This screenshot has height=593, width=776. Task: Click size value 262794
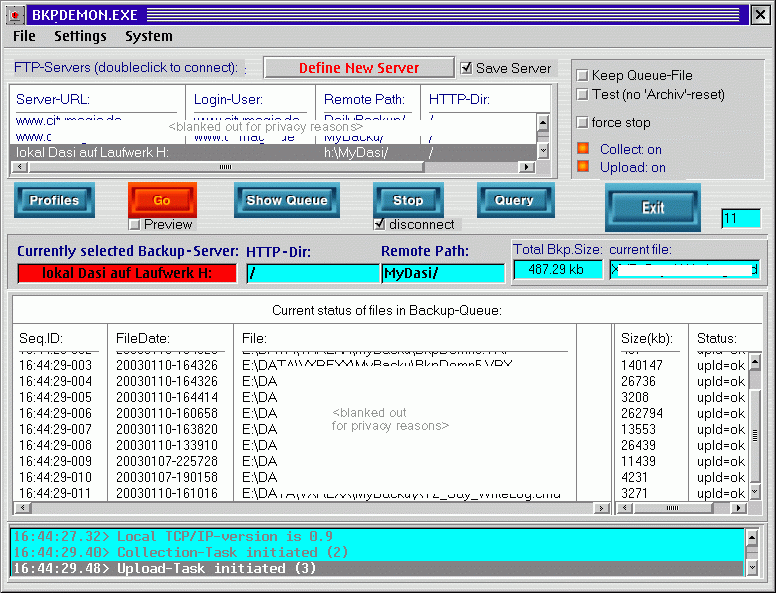[x=642, y=413]
